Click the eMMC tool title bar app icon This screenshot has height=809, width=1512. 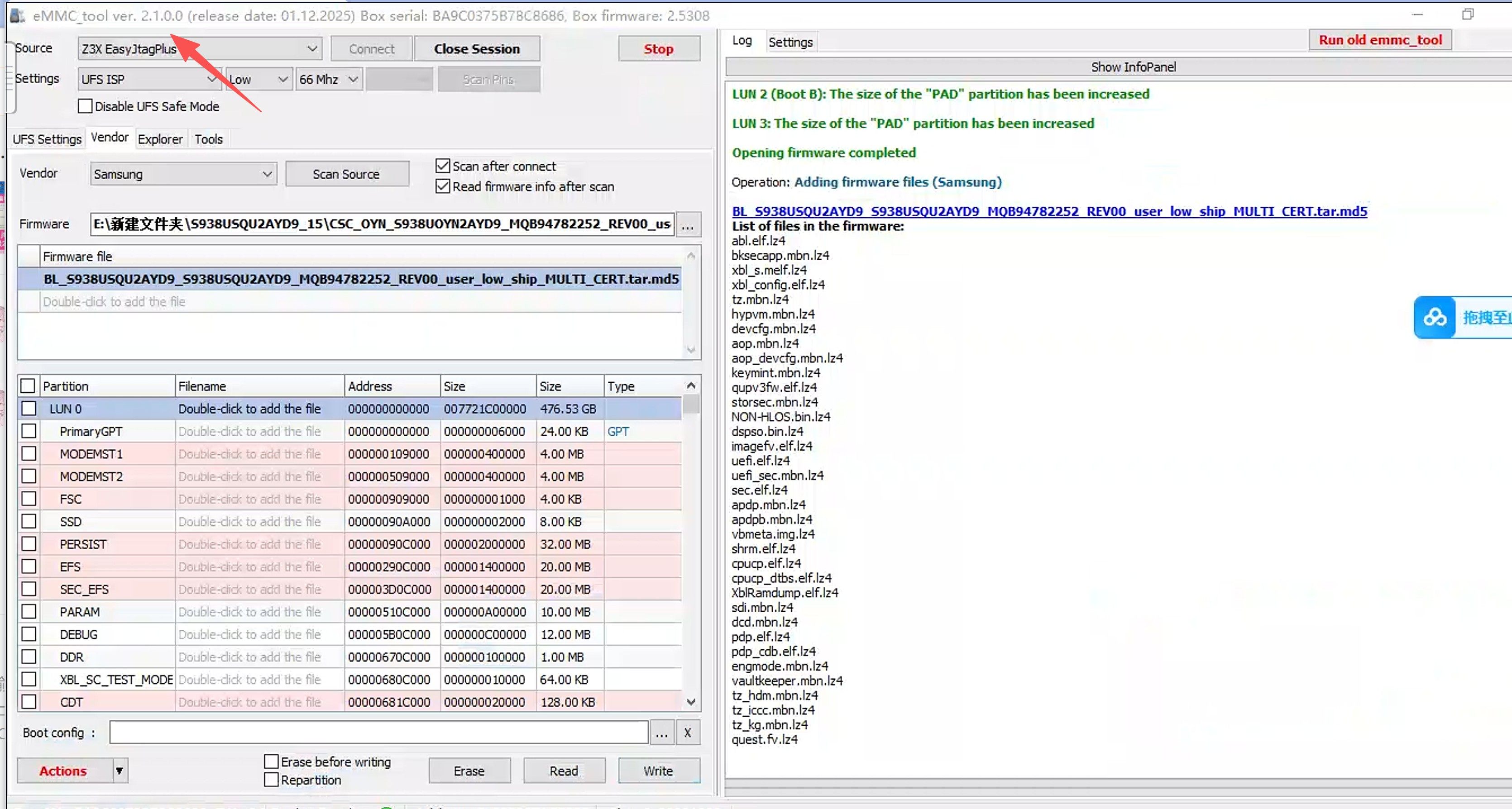(x=18, y=16)
